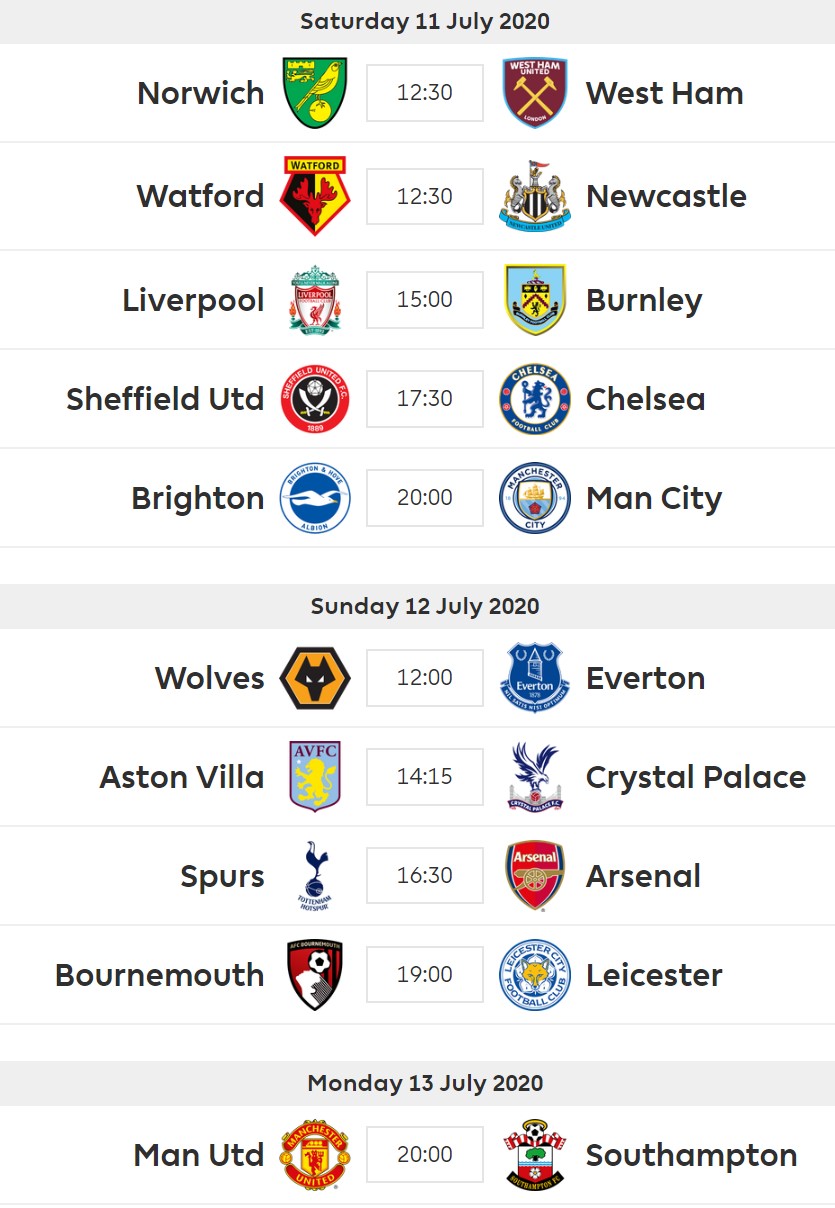Click the West Ham United crest

pos(535,93)
